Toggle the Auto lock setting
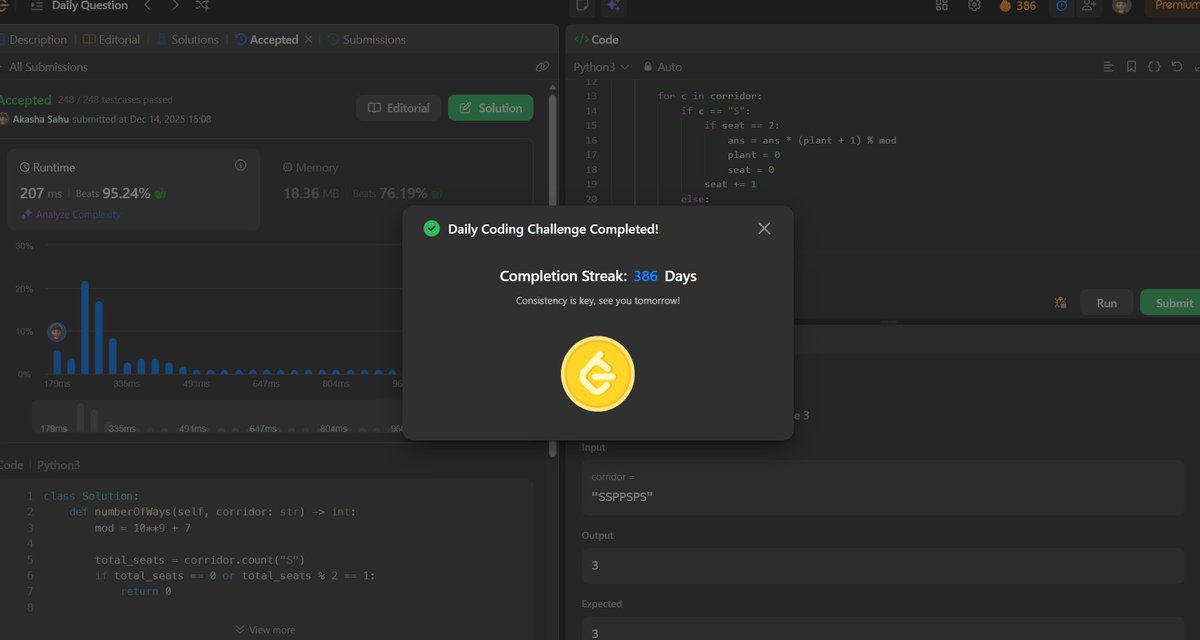 point(663,67)
